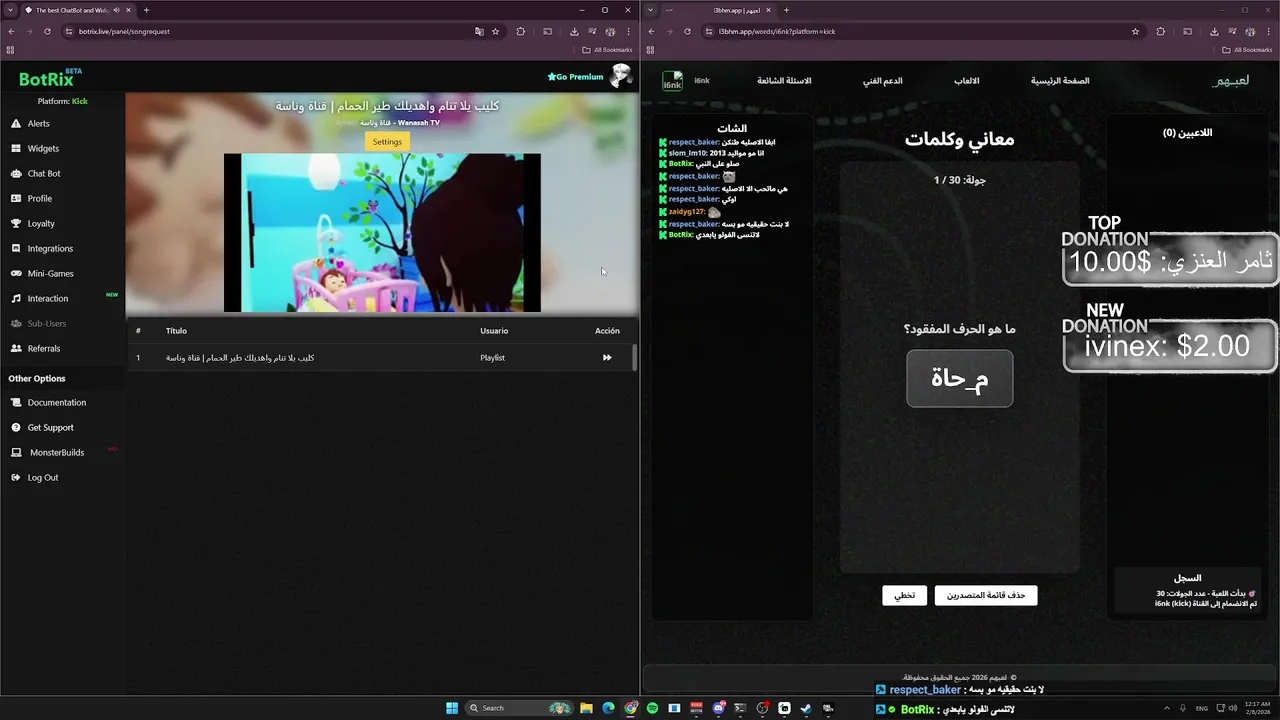Expand tab search in BotRix window

point(9,10)
